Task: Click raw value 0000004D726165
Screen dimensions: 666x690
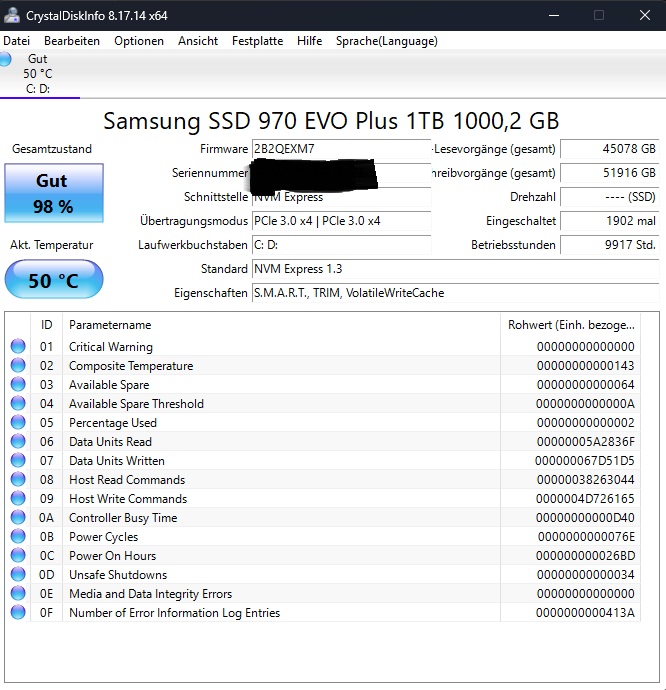Action: 585,499
